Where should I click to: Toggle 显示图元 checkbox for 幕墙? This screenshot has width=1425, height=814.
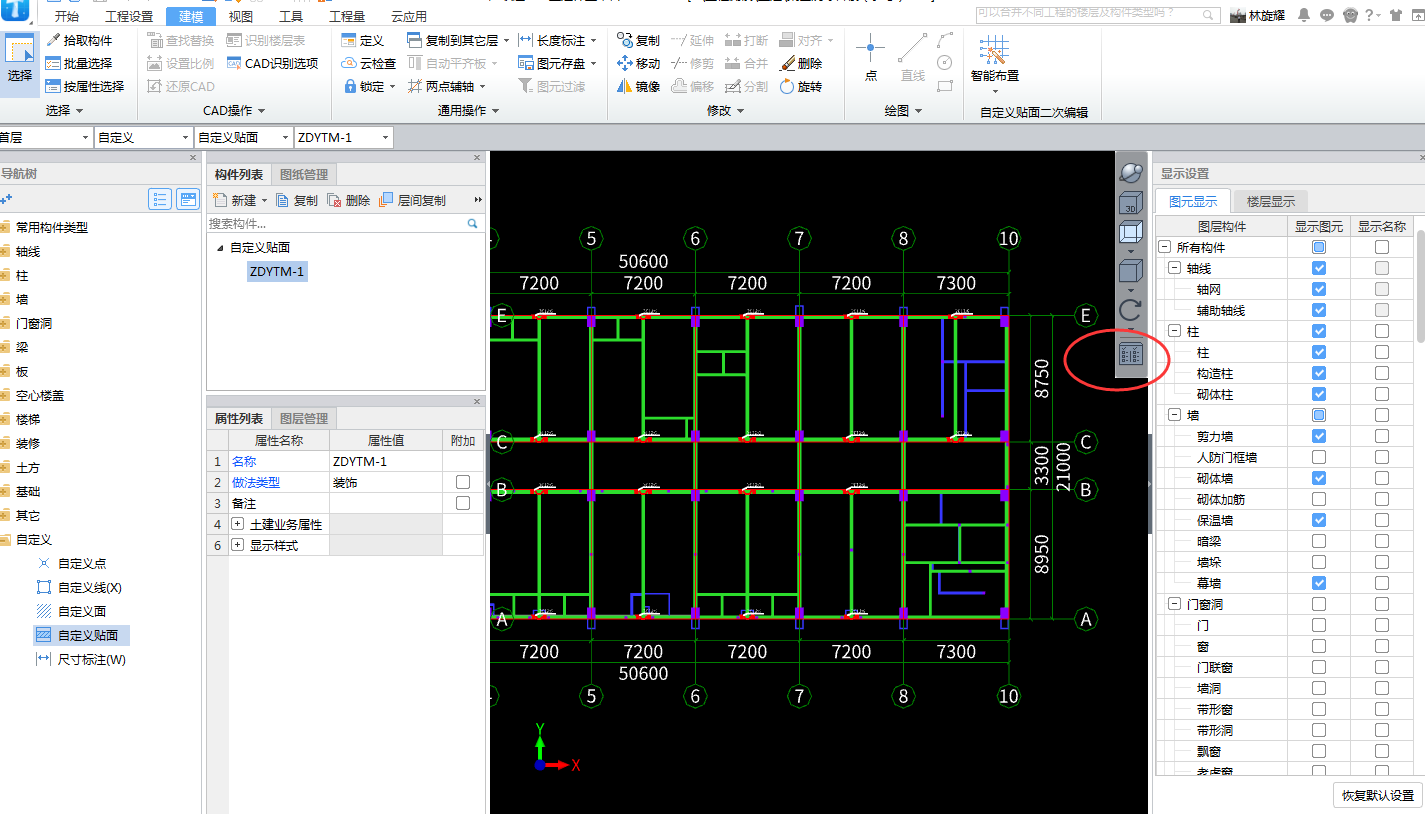point(1319,583)
